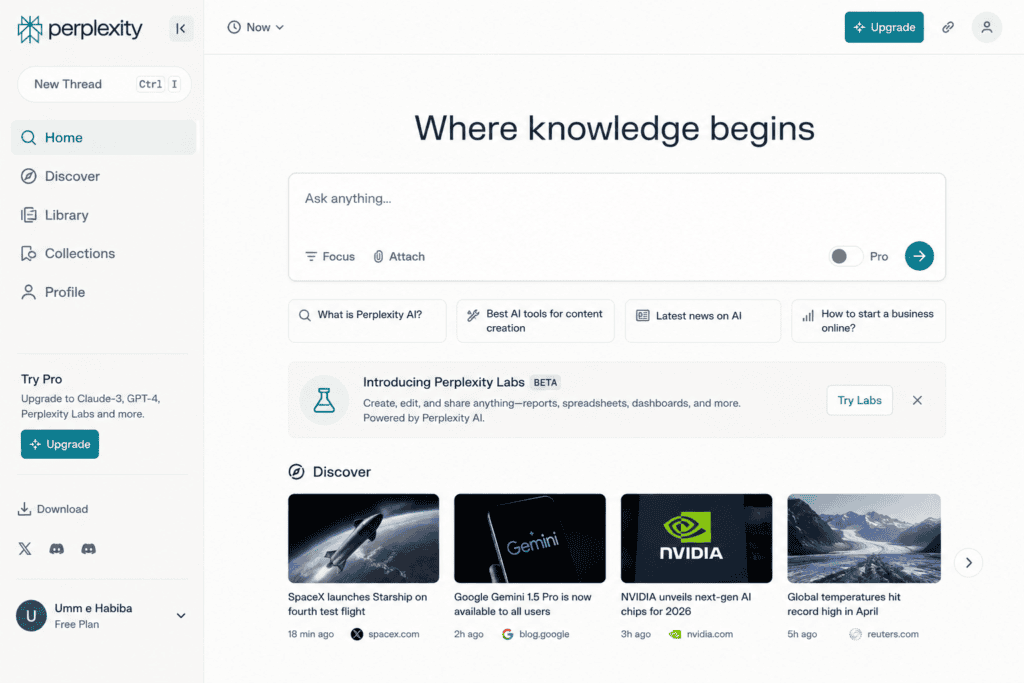This screenshot has height=683, width=1024.
Task: Click the blog.google source icon
Action: tap(507, 634)
